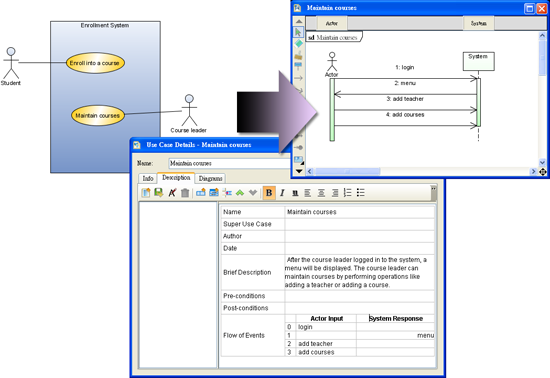Click the Actor header in sequence diagram window
Image resolution: width=550 pixels, height=378 pixels.
tap(331, 23)
